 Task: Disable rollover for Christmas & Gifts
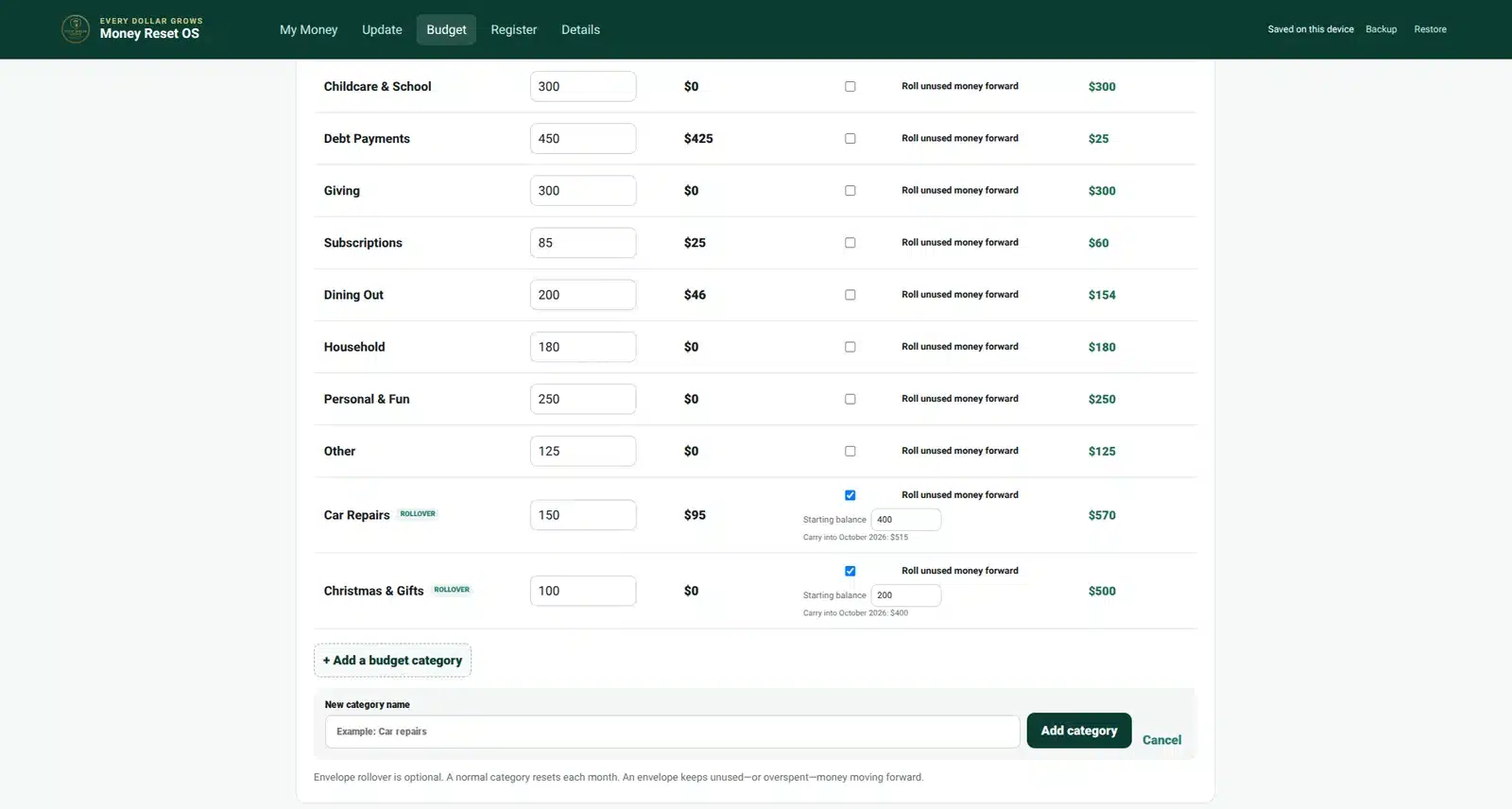pyautogui.click(x=850, y=571)
